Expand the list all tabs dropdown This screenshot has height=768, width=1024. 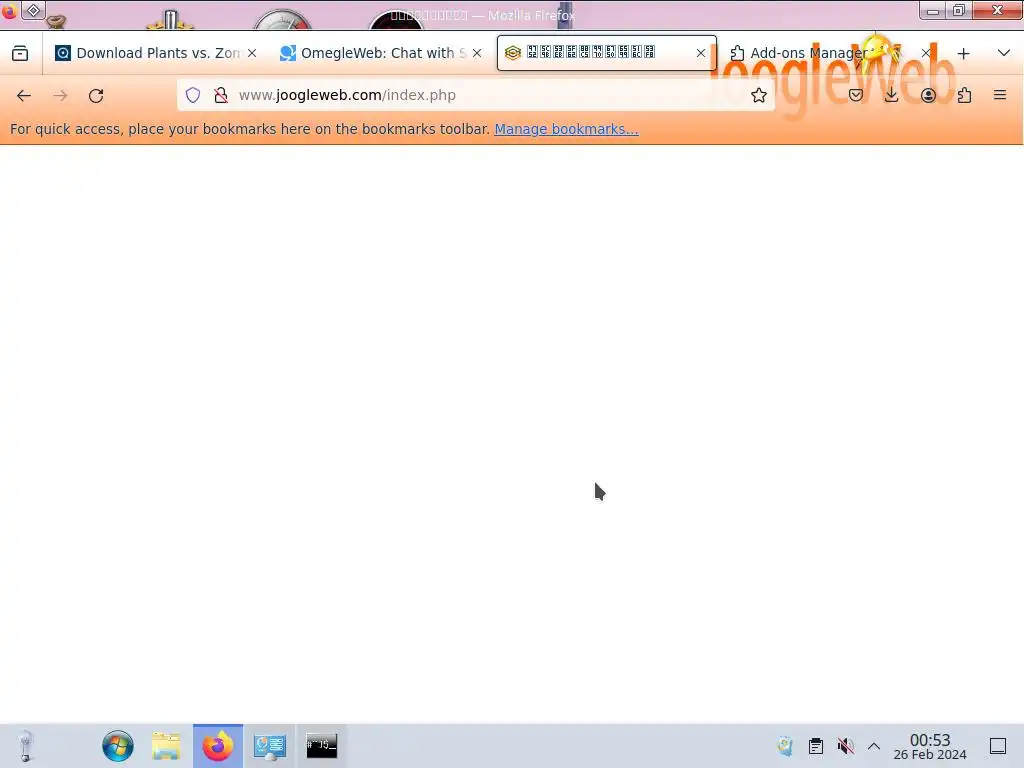[1004, 54]
